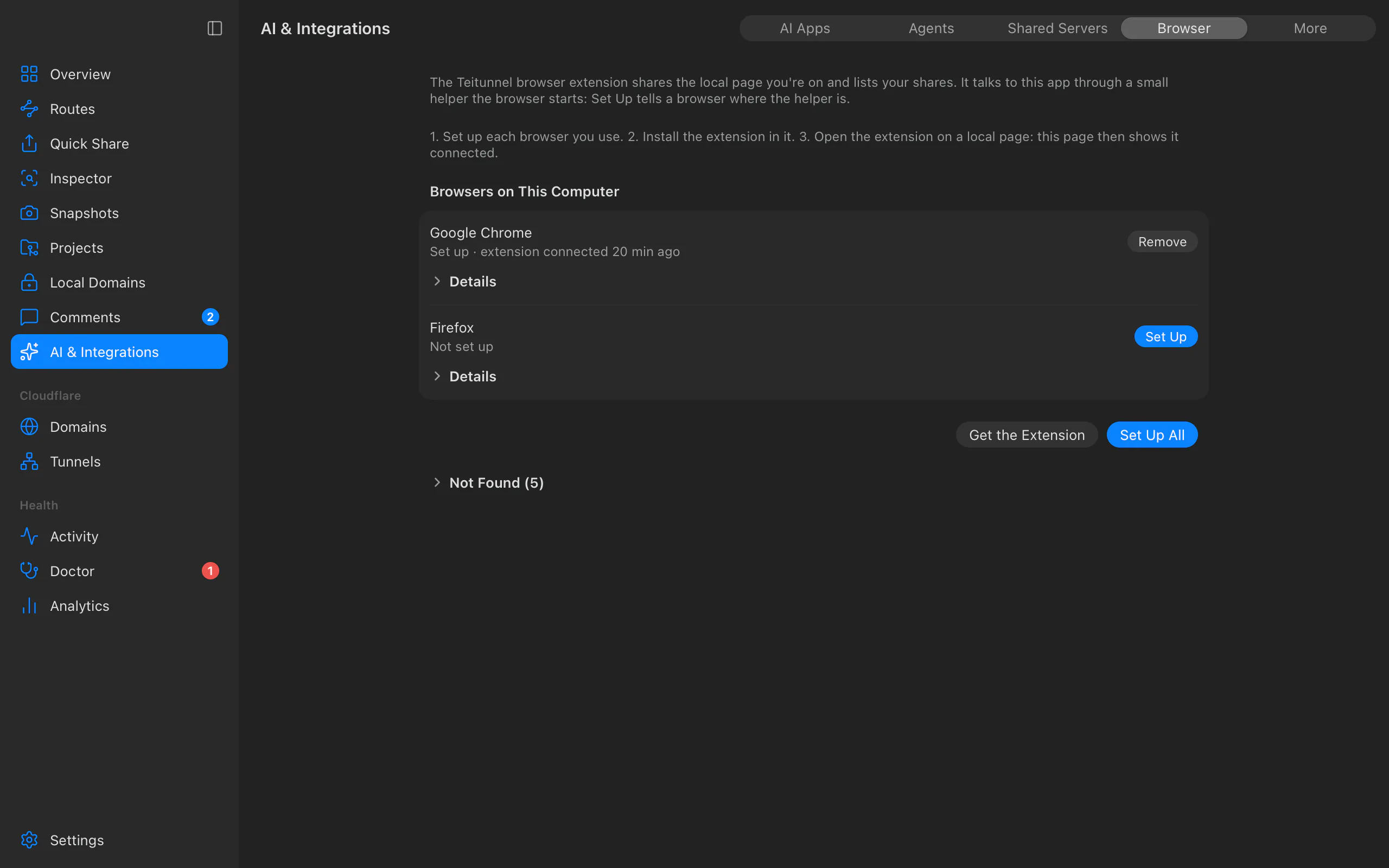Expand the Not Found (5) list
Viewport: 1389px width, 868px height.
click(x=487, y=483)
